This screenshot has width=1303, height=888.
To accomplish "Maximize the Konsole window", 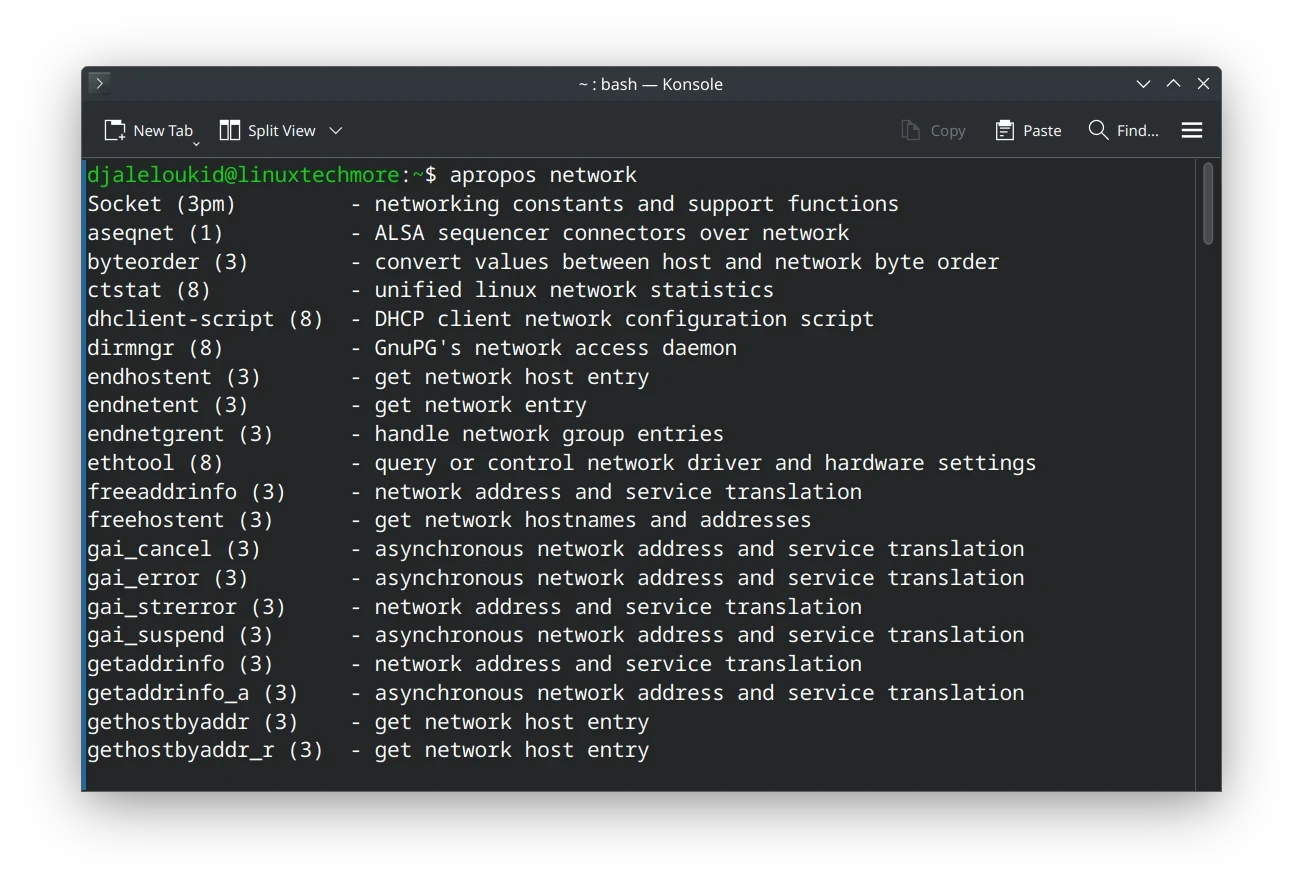I will (x=1173, y=84).
